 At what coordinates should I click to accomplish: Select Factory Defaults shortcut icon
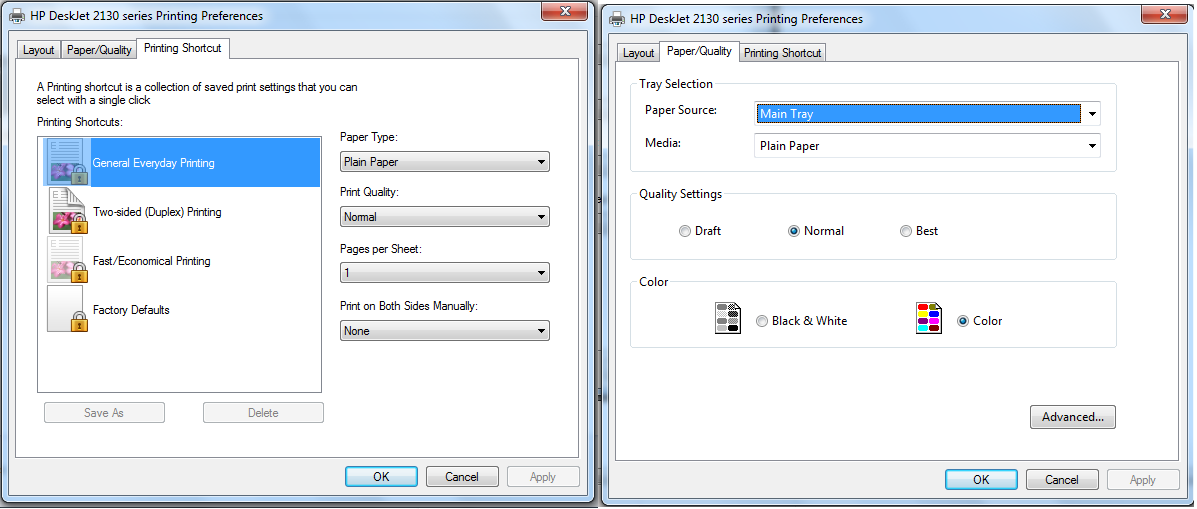[67, 309]
